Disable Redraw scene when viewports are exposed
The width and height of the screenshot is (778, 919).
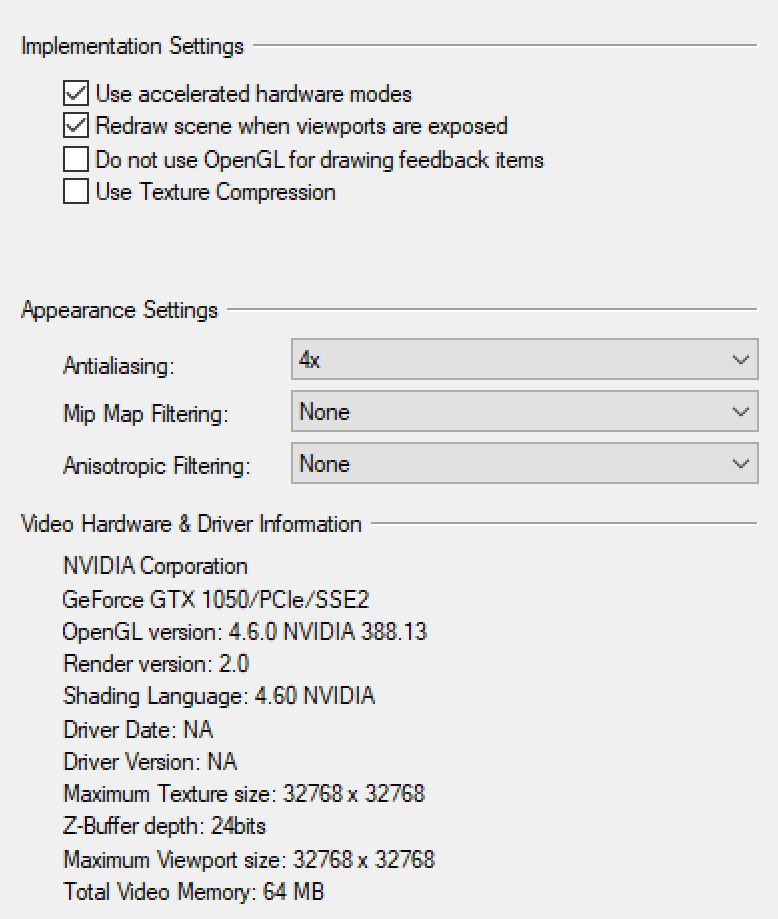click(x=76, y=125)
